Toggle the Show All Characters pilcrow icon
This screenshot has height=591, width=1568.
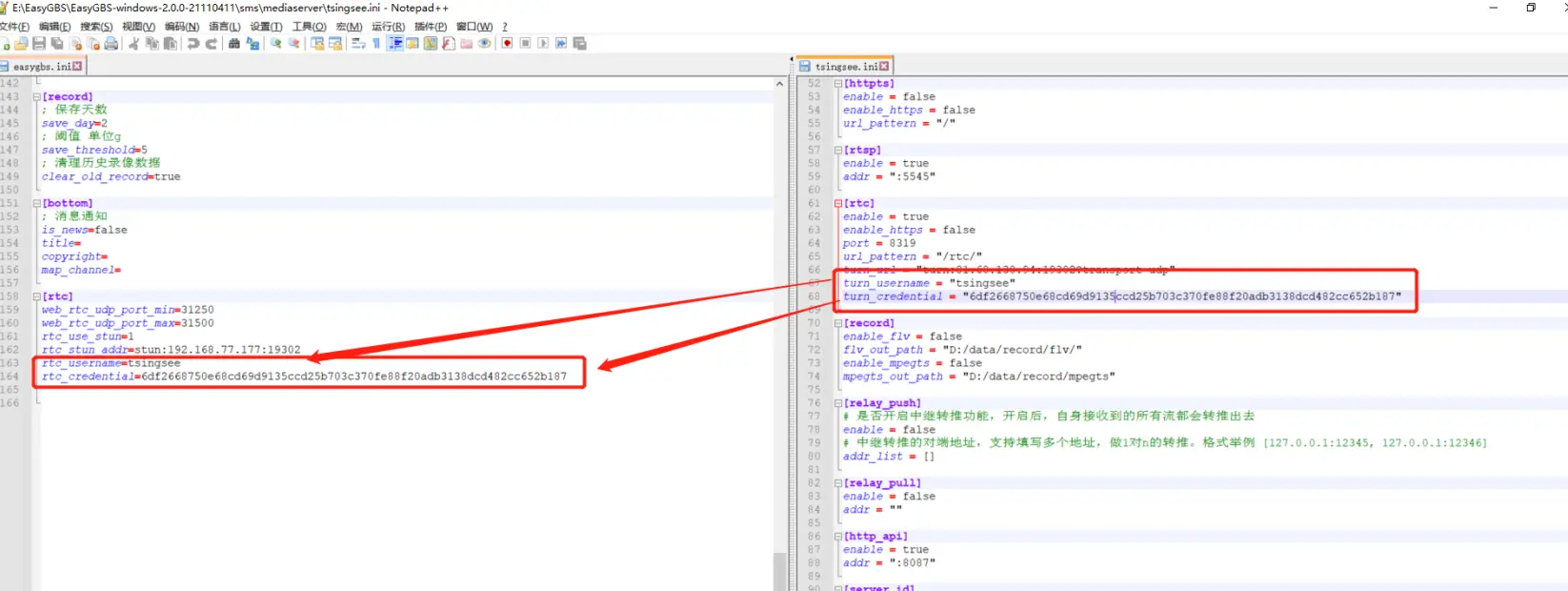pos(376,43)
